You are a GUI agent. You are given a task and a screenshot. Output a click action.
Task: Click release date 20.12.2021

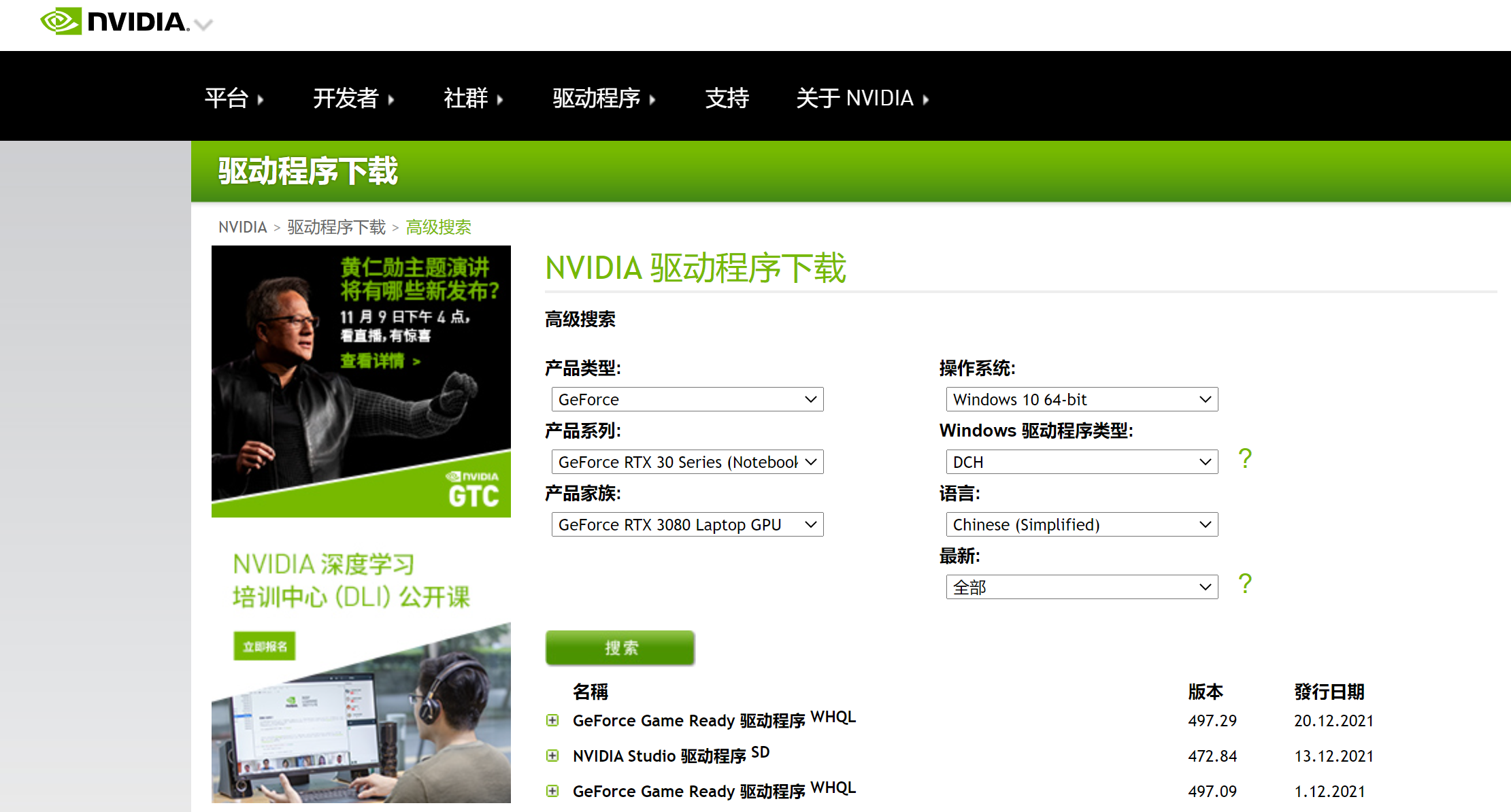point(1333,721)
